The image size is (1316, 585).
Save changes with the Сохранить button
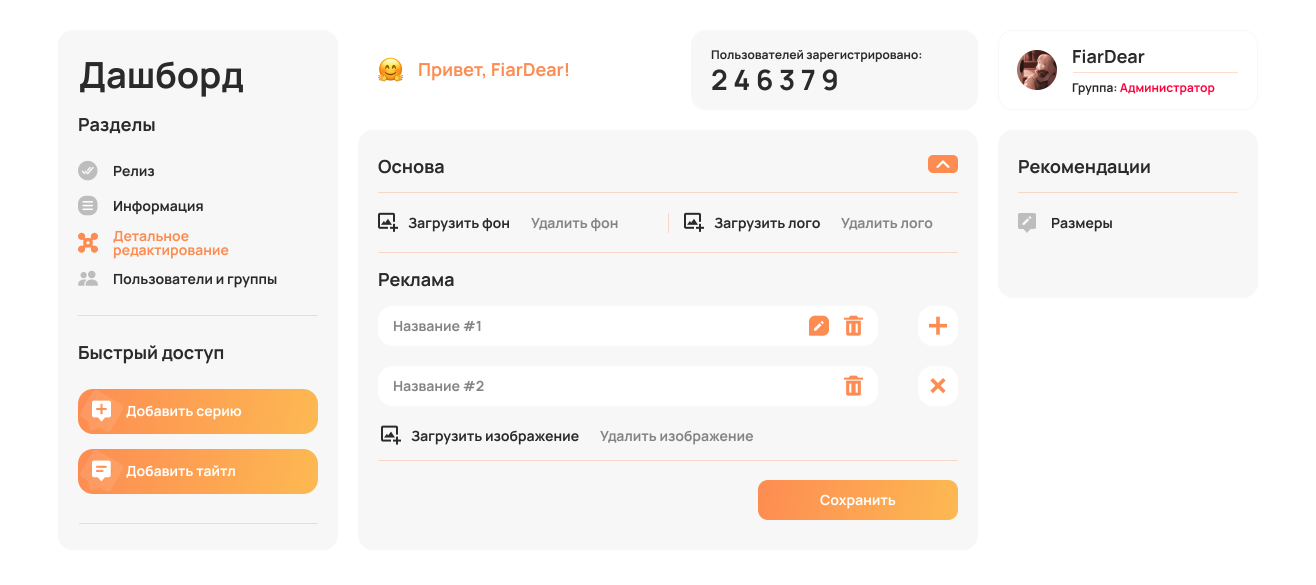(857, 500)
